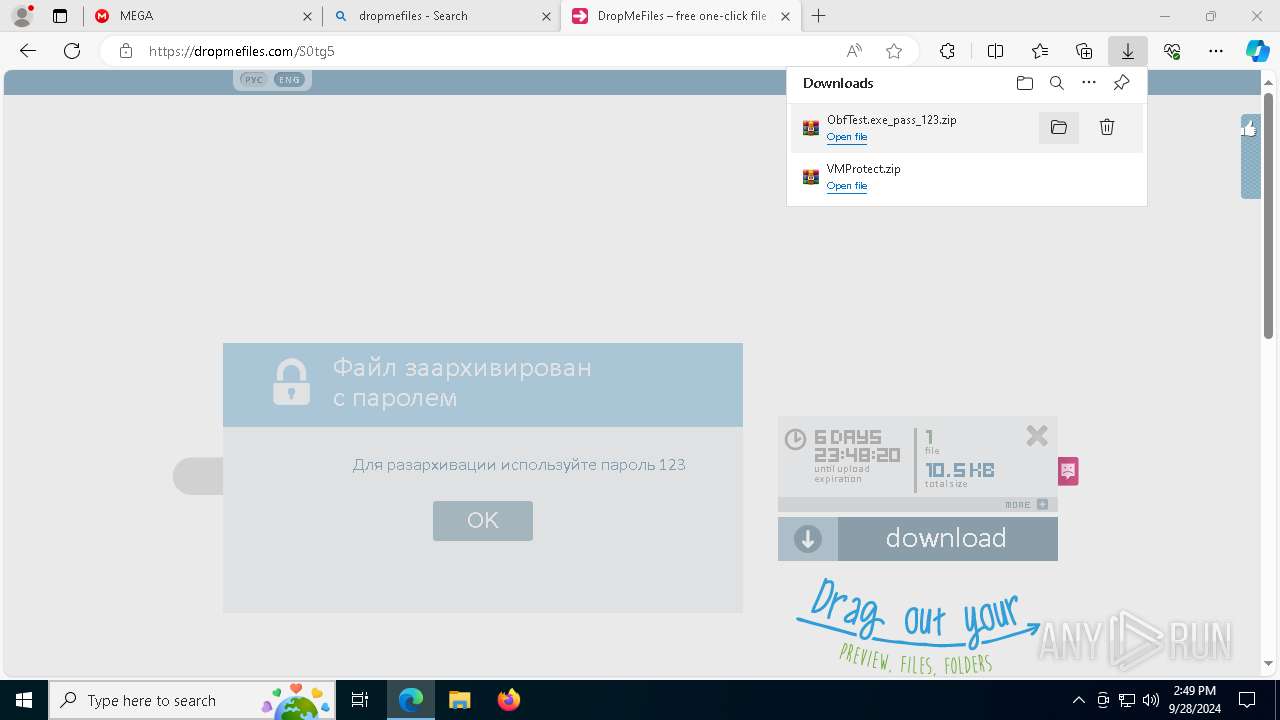Toggle split screen view
This screenshot has height=720, width=1280.
click(x=995, y=51)
